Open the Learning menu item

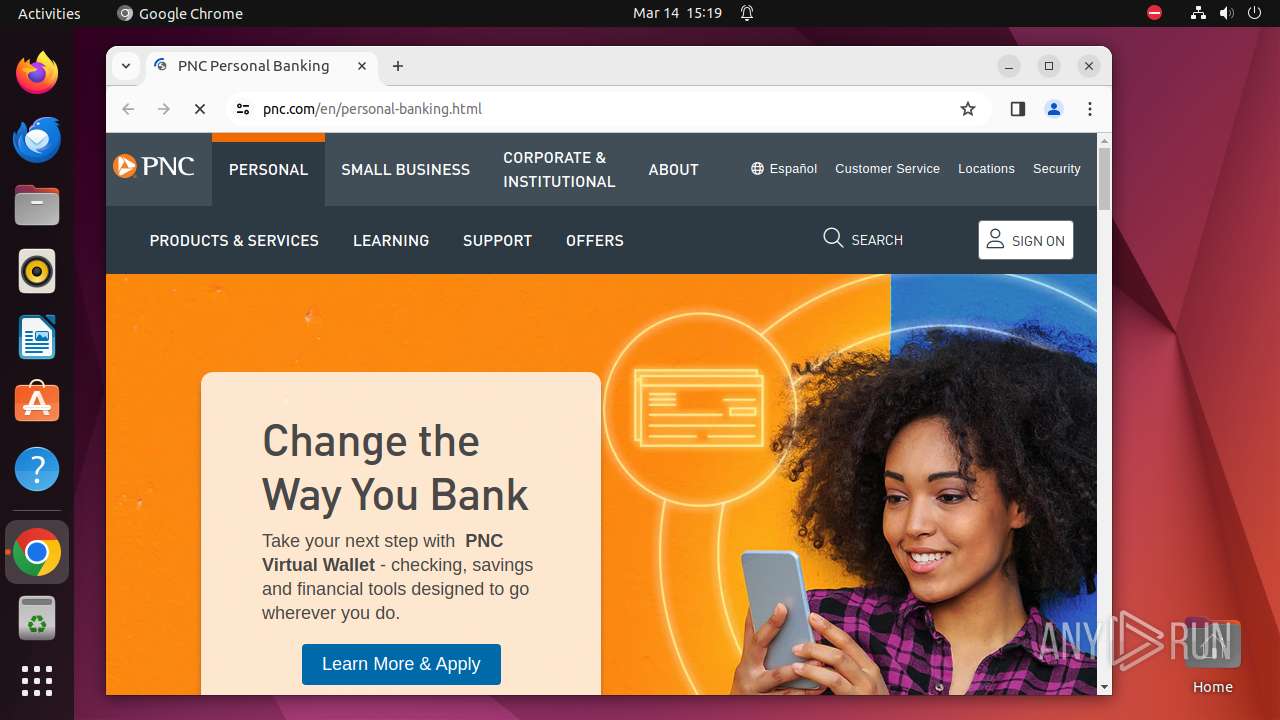click(x=391, y=241)
